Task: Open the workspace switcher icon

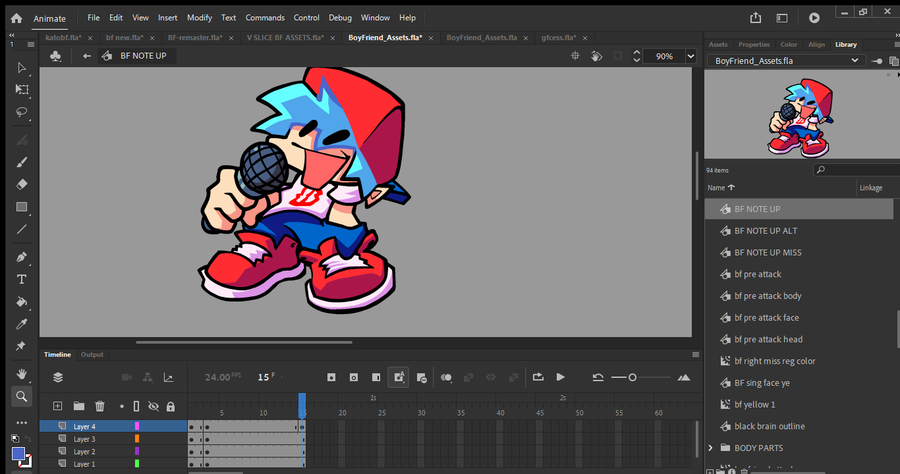Action: click(782, 18)
